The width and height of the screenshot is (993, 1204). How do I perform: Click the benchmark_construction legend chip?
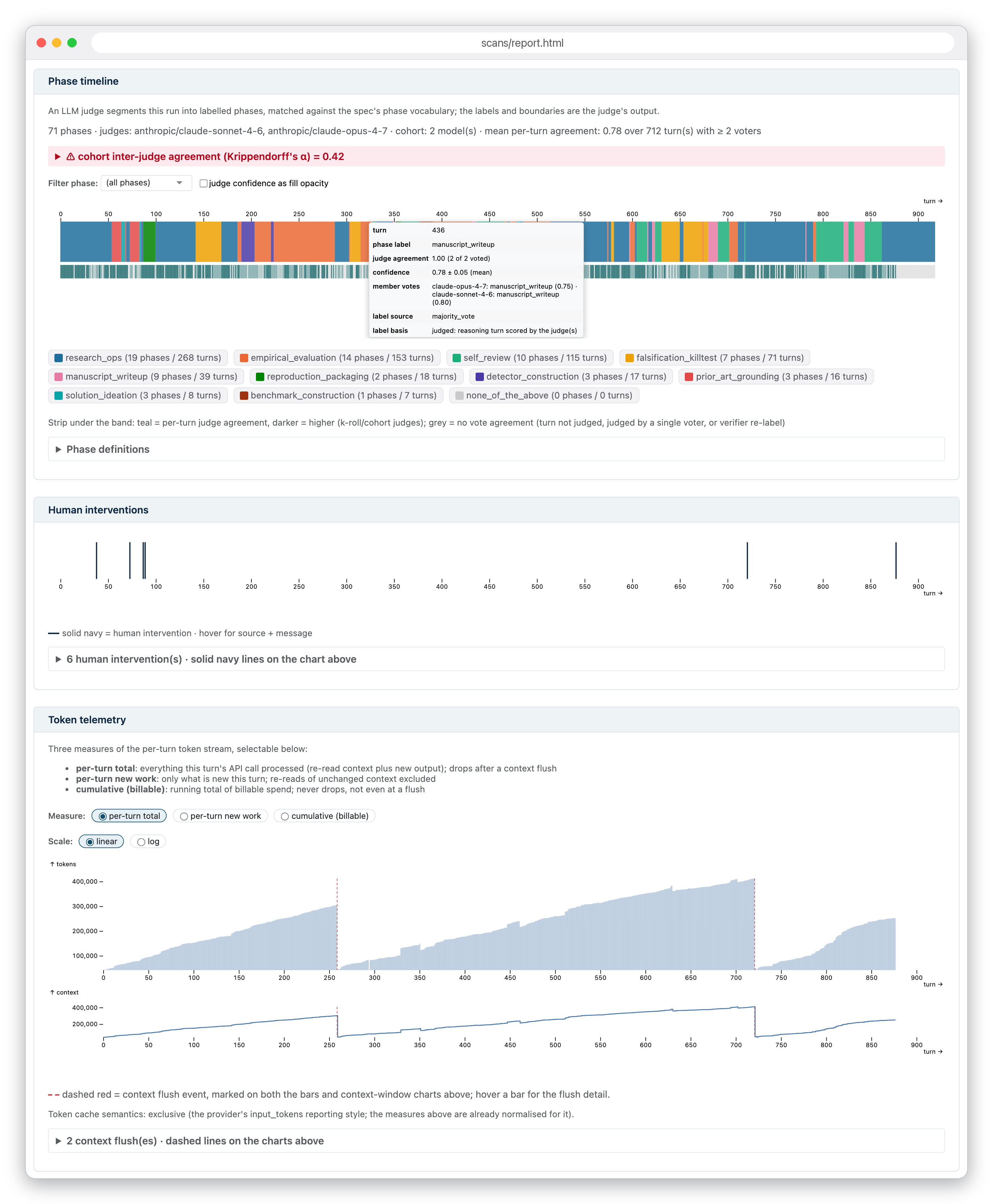tap(338, 395)
